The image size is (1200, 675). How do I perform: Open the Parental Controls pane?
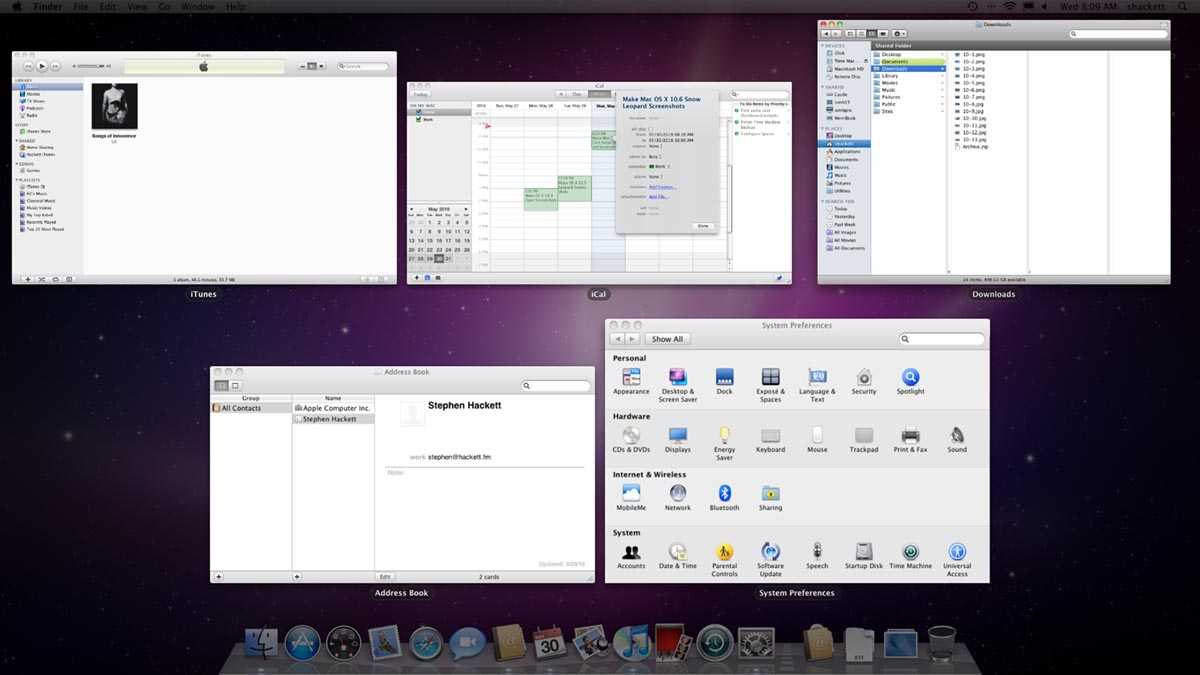tap(724, 552)
